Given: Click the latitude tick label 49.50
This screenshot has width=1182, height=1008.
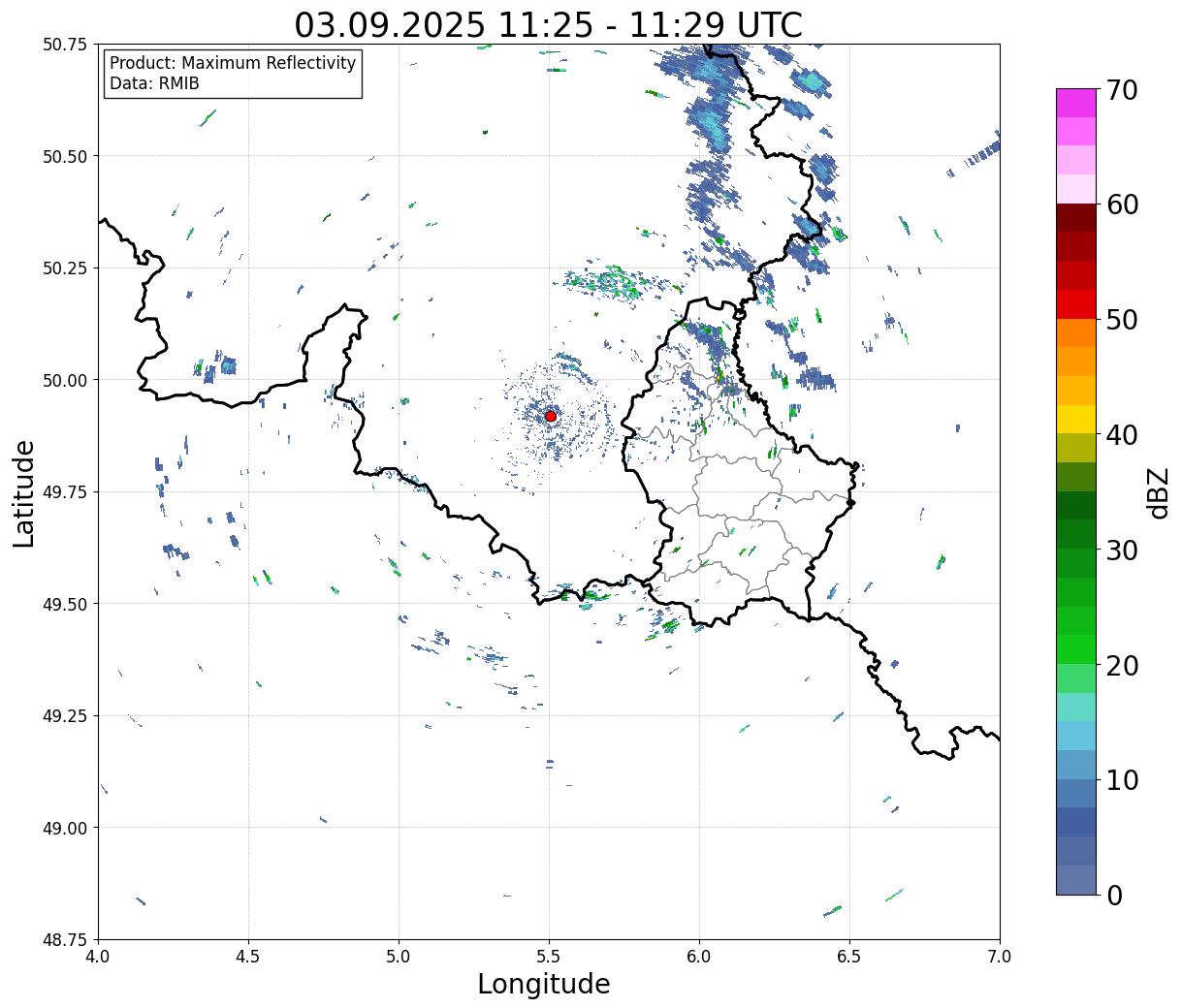Looking at the screenshot, I should click(x=65, y=604).
